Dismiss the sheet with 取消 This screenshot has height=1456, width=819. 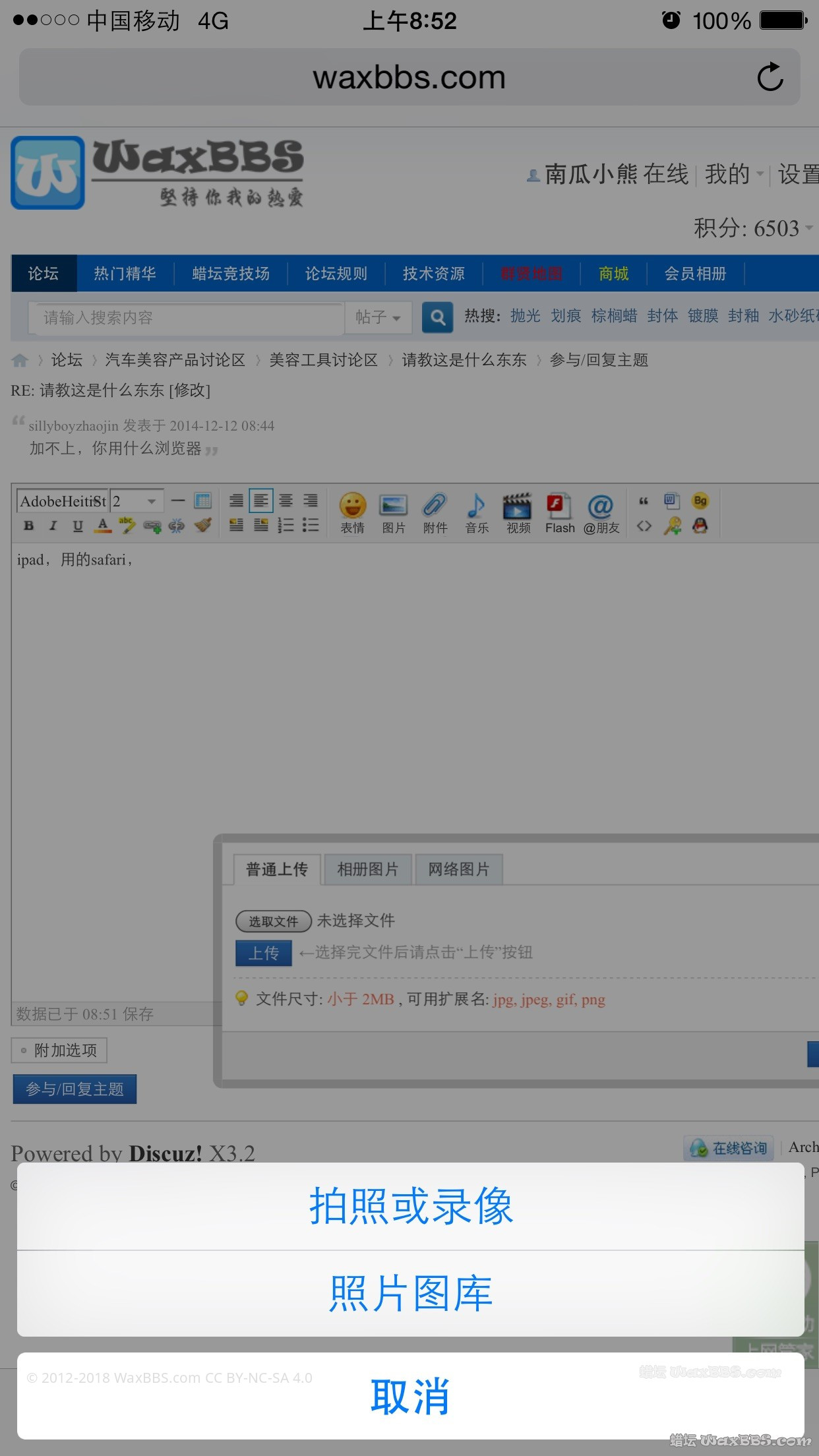click(410, 1396)
